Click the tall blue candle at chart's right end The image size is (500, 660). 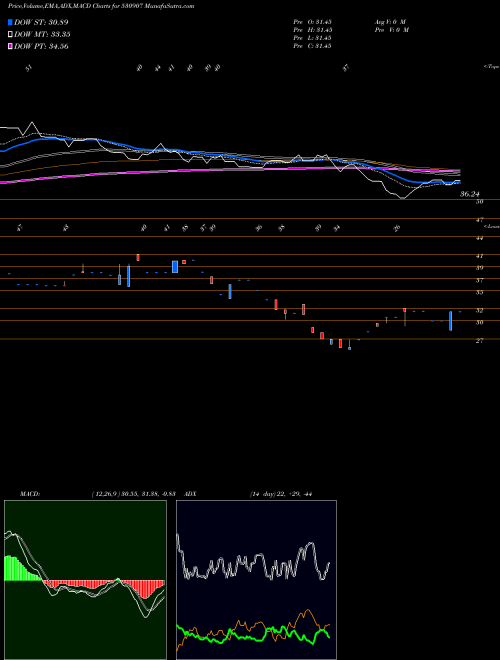pos(451,321)
